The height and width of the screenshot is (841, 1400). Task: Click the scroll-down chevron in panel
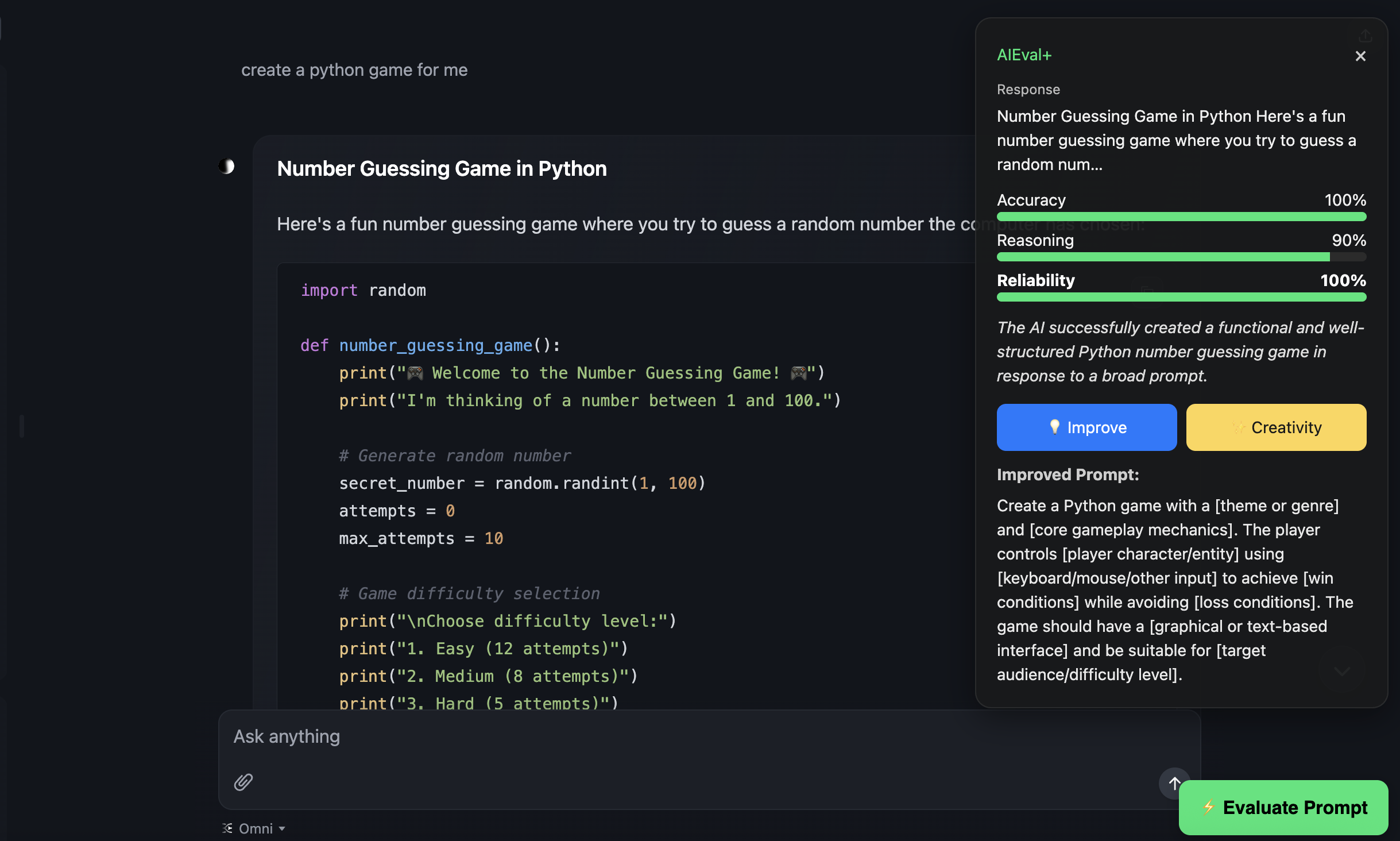tap(1342, 671)
